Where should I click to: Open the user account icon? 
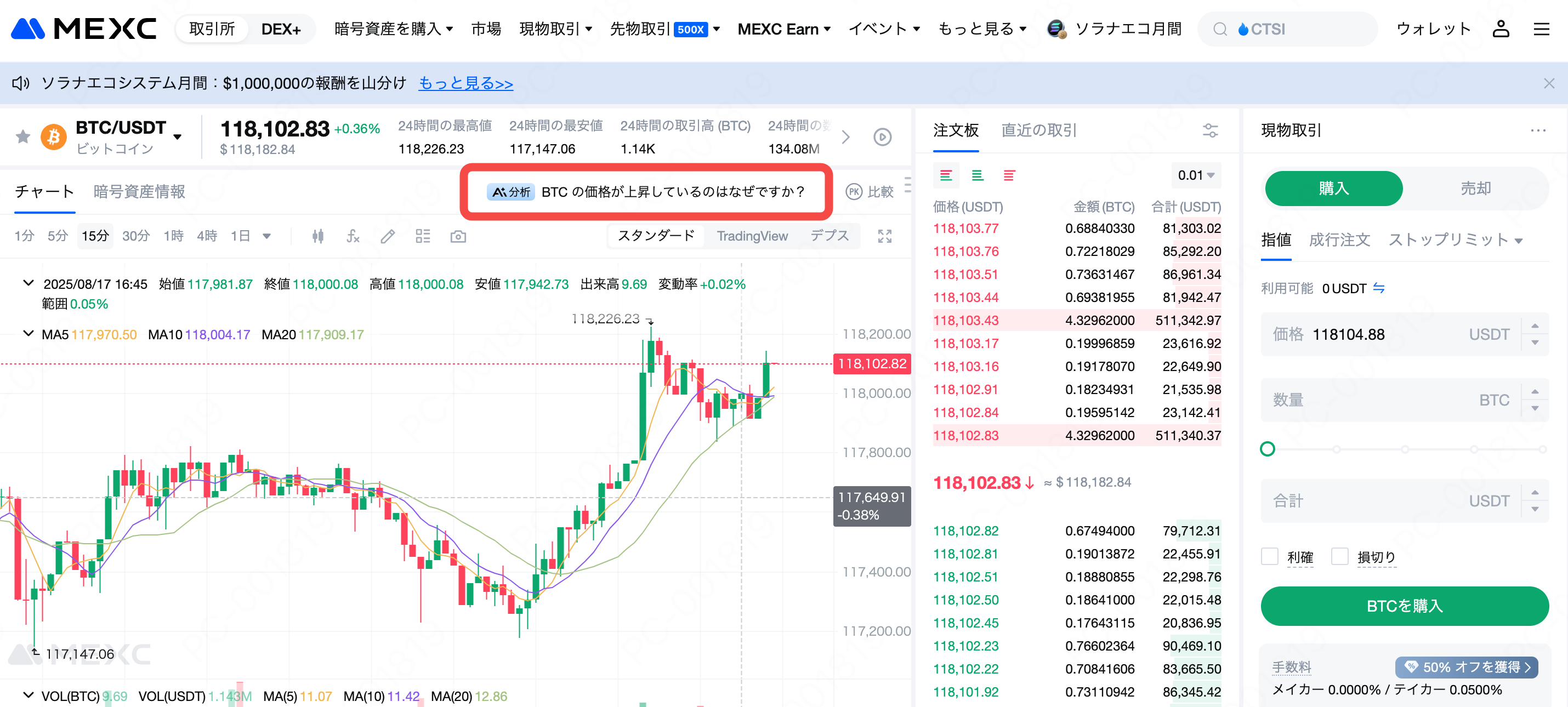point(1501,28)
